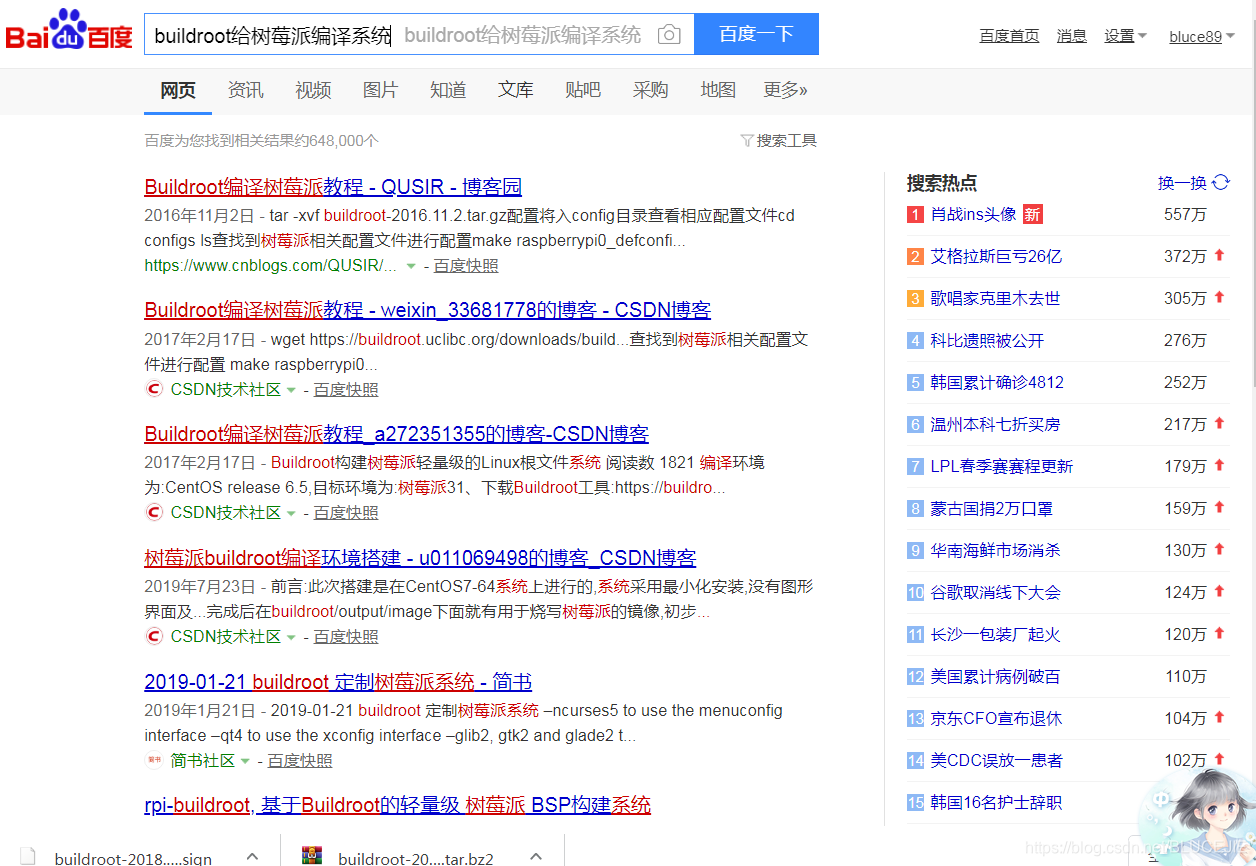The width and height of the screenshot is (1256, 866).
Task: Switch to the 采购 tab
Action: (x=651, y=91)
